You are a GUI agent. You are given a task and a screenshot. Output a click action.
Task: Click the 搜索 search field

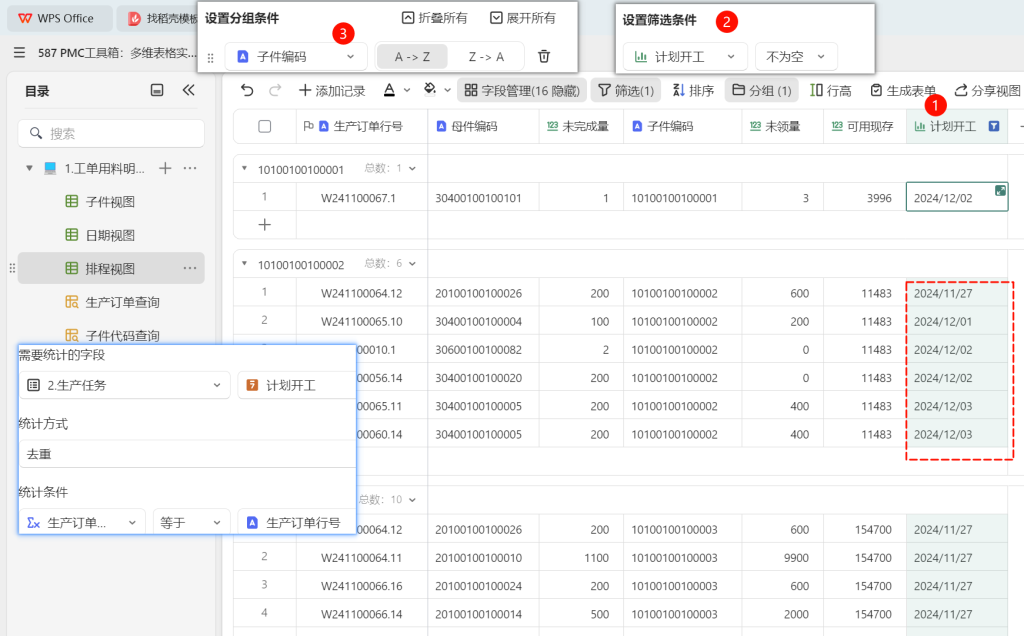[111, 134]
